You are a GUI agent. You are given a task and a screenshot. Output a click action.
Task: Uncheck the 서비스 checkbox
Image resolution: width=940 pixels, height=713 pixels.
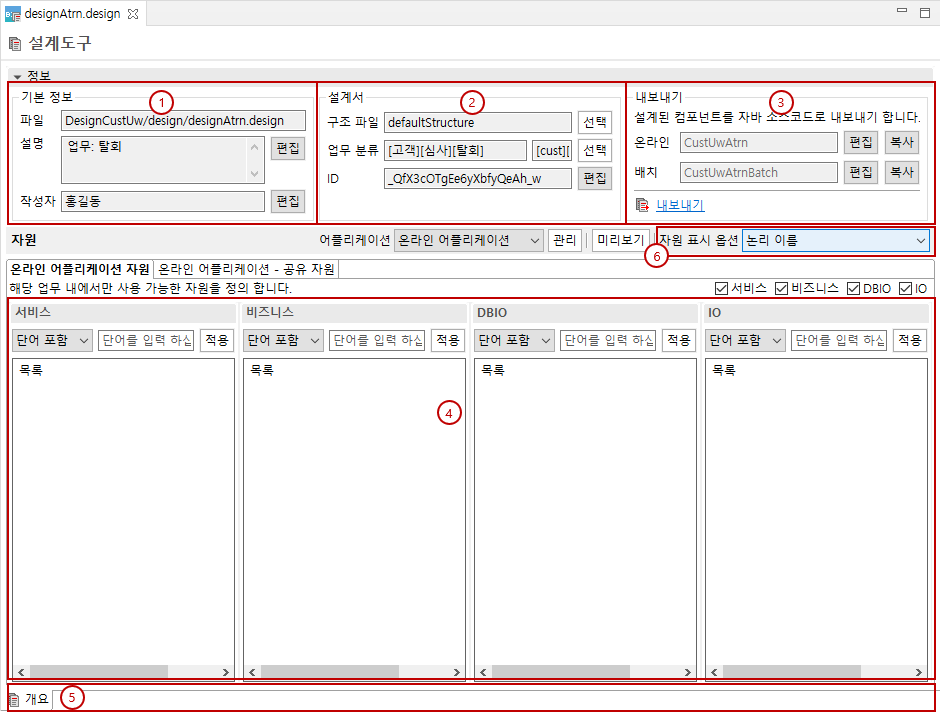click(x=720, y=288)
